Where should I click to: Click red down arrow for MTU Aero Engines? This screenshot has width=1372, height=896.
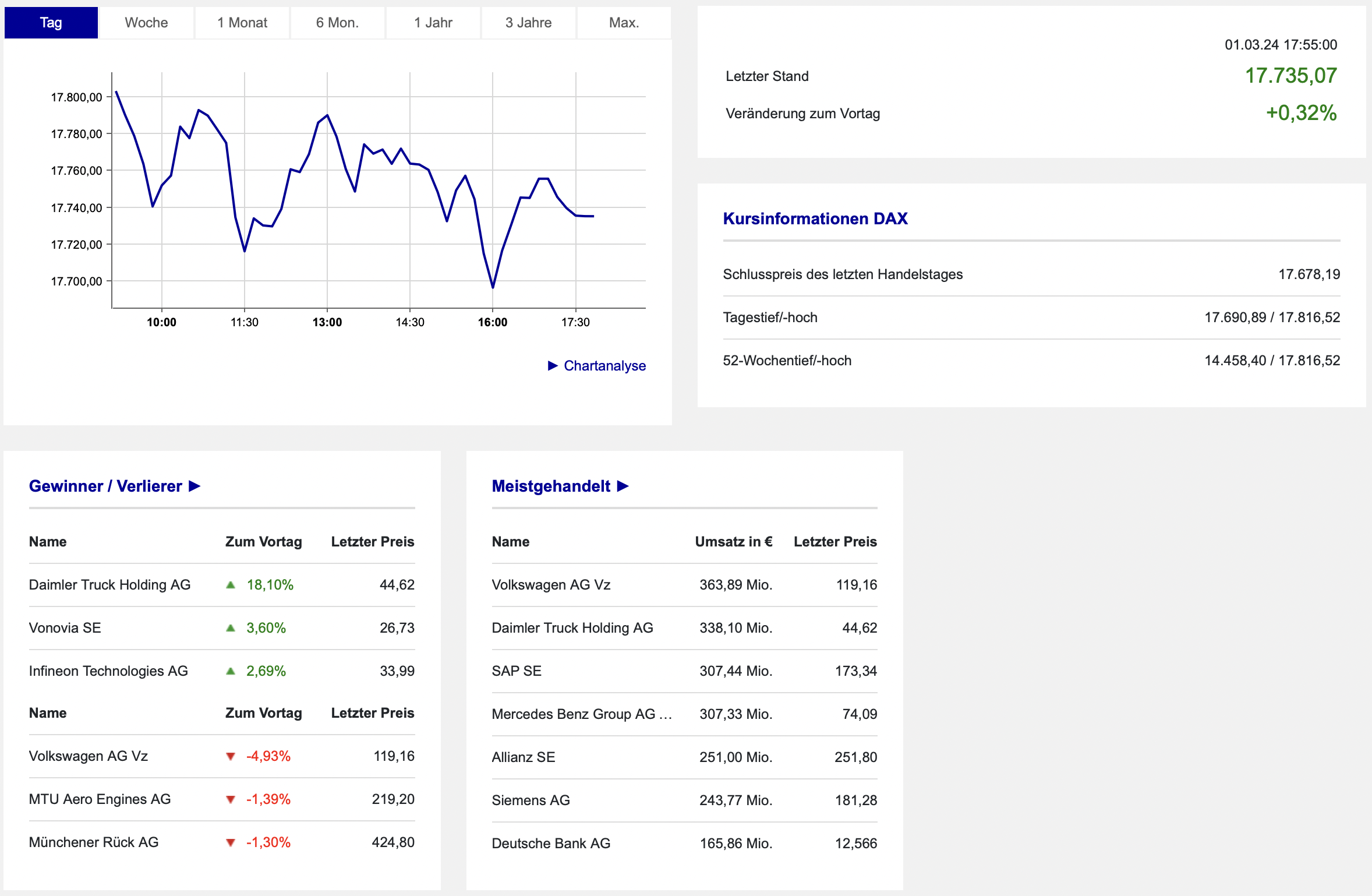point(231,799)
